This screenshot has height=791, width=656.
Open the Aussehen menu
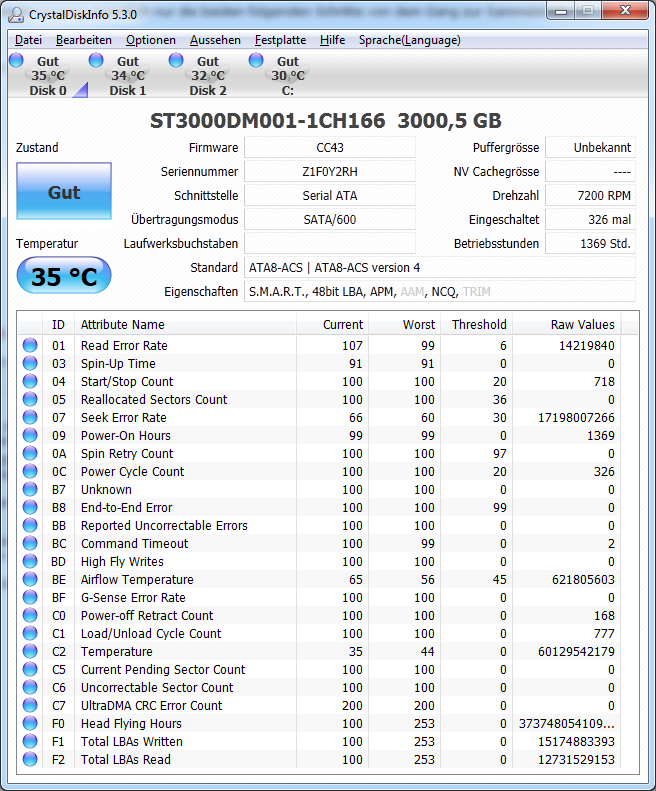(215, 40)
